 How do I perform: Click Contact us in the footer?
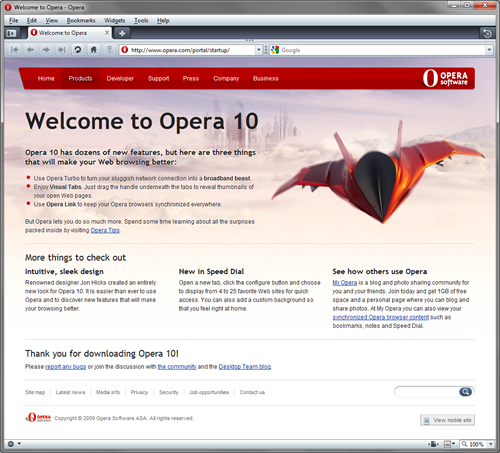pos(252,392)
